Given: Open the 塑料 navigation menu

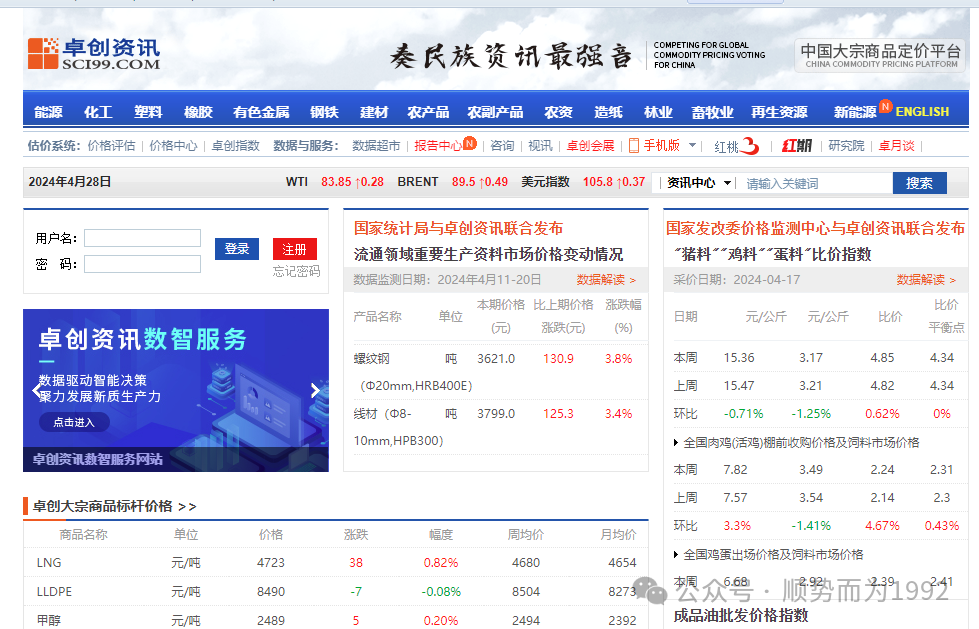Looking at the screenshot, I should (148, 112).
